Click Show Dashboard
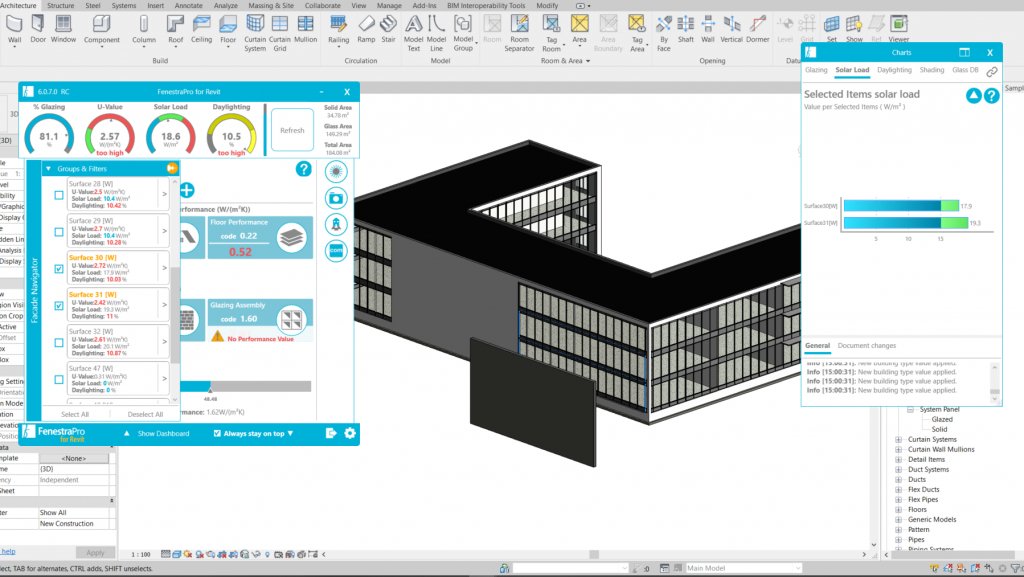The height and width of the screenshot is (577, 1024). [163, 433]
